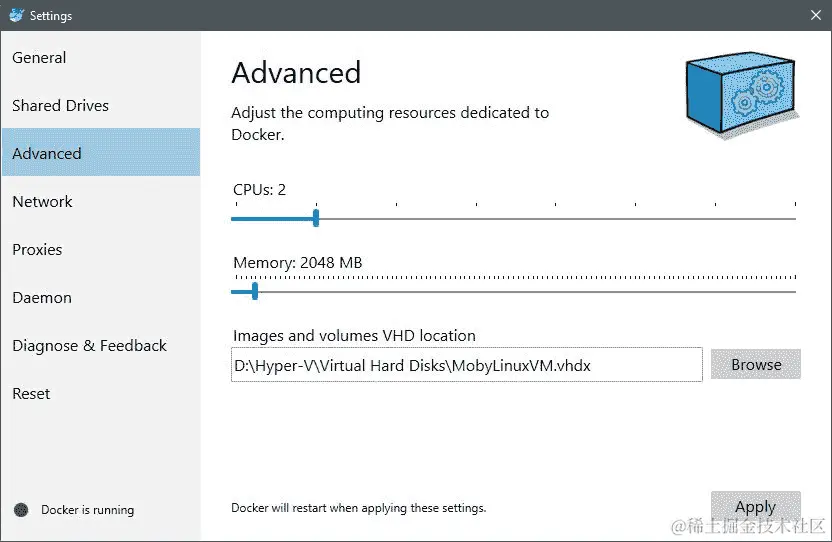Show the Daemon settings tab
This screenshot has height=542, width=832.
coord(42,298)
